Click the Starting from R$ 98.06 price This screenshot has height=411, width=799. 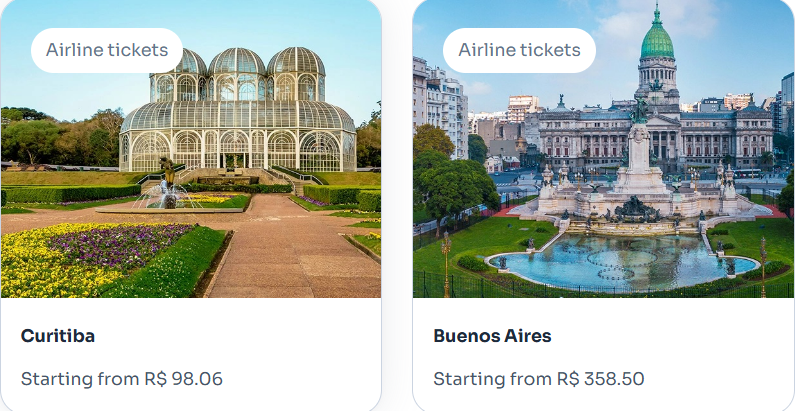click(x=122, y=379)
